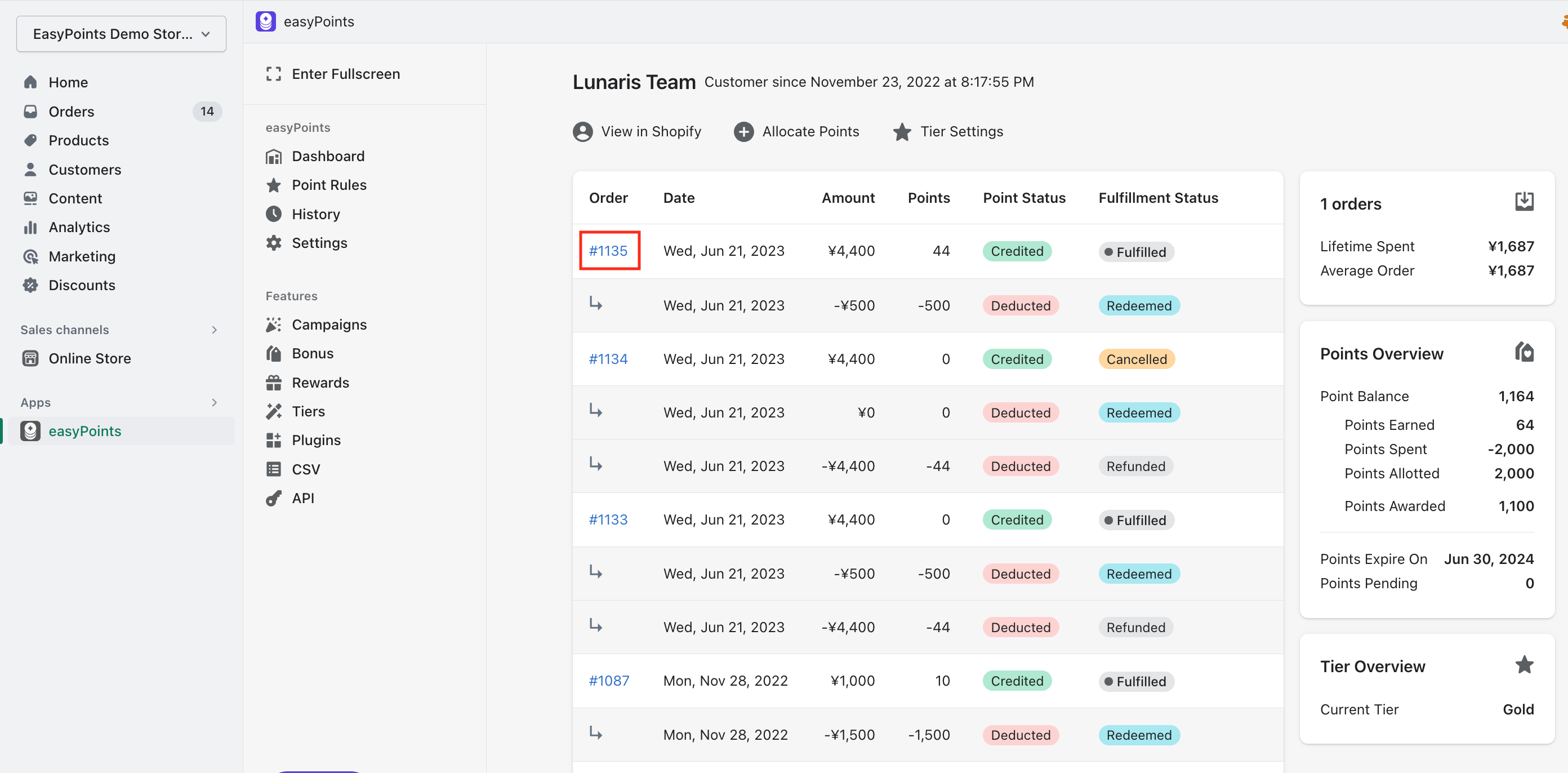Screen dimensions: 1568x773
Task: Click the Cancelled status badge for #1134
Action: (x=1136, y=359)
